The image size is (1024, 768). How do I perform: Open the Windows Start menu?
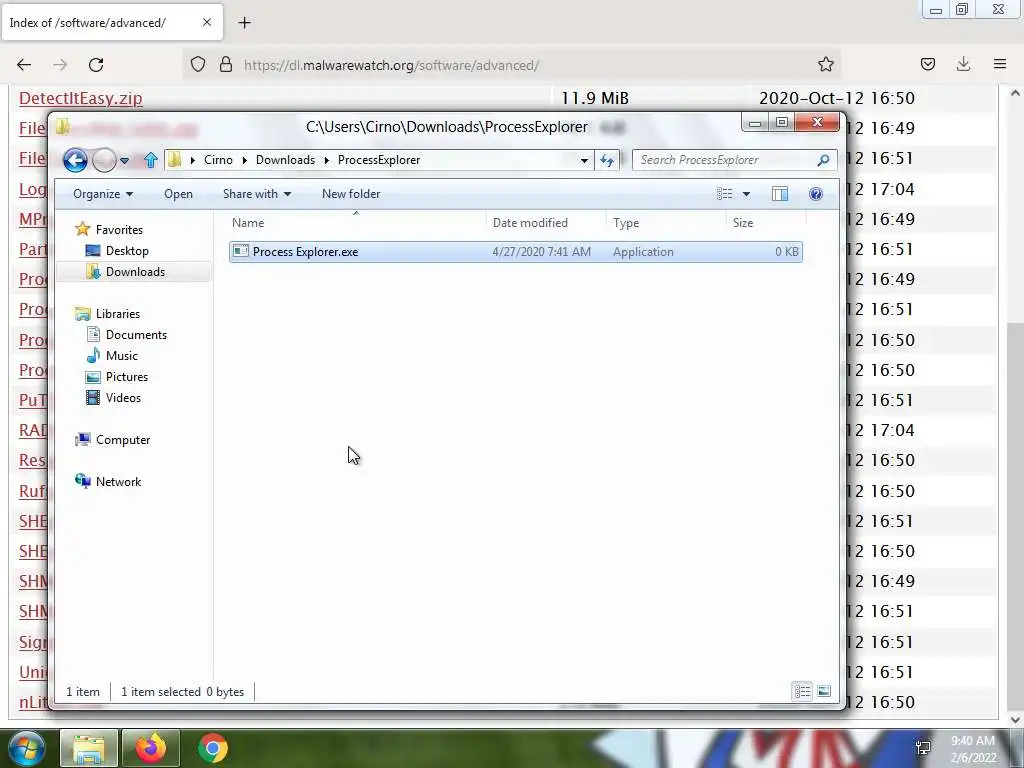pos(25,748)
